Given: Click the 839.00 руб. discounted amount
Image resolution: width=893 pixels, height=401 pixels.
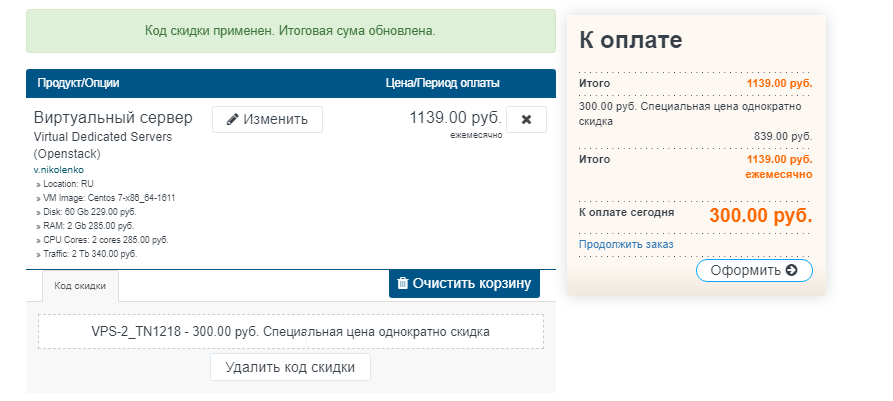Looking at the screenshot, I should [783, 137].
